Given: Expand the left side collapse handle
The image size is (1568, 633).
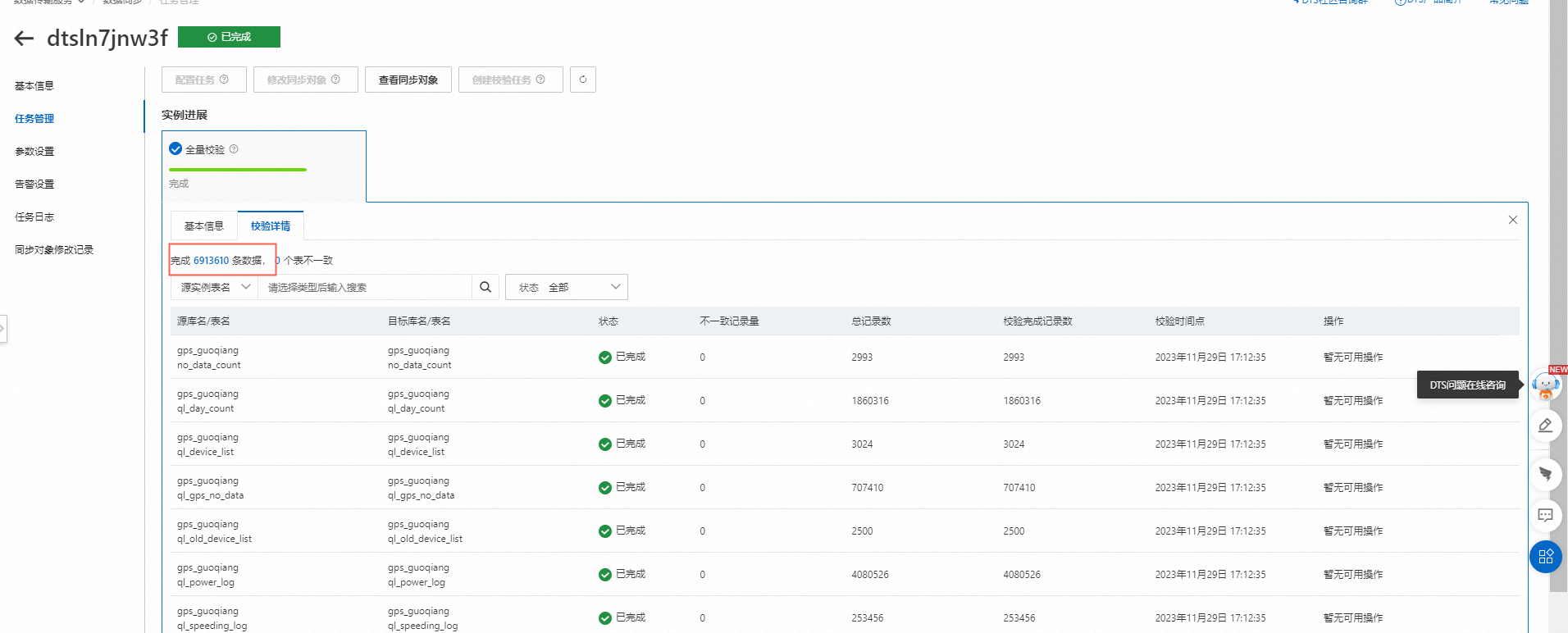Looking at the screenshot, I should (2, 329).
